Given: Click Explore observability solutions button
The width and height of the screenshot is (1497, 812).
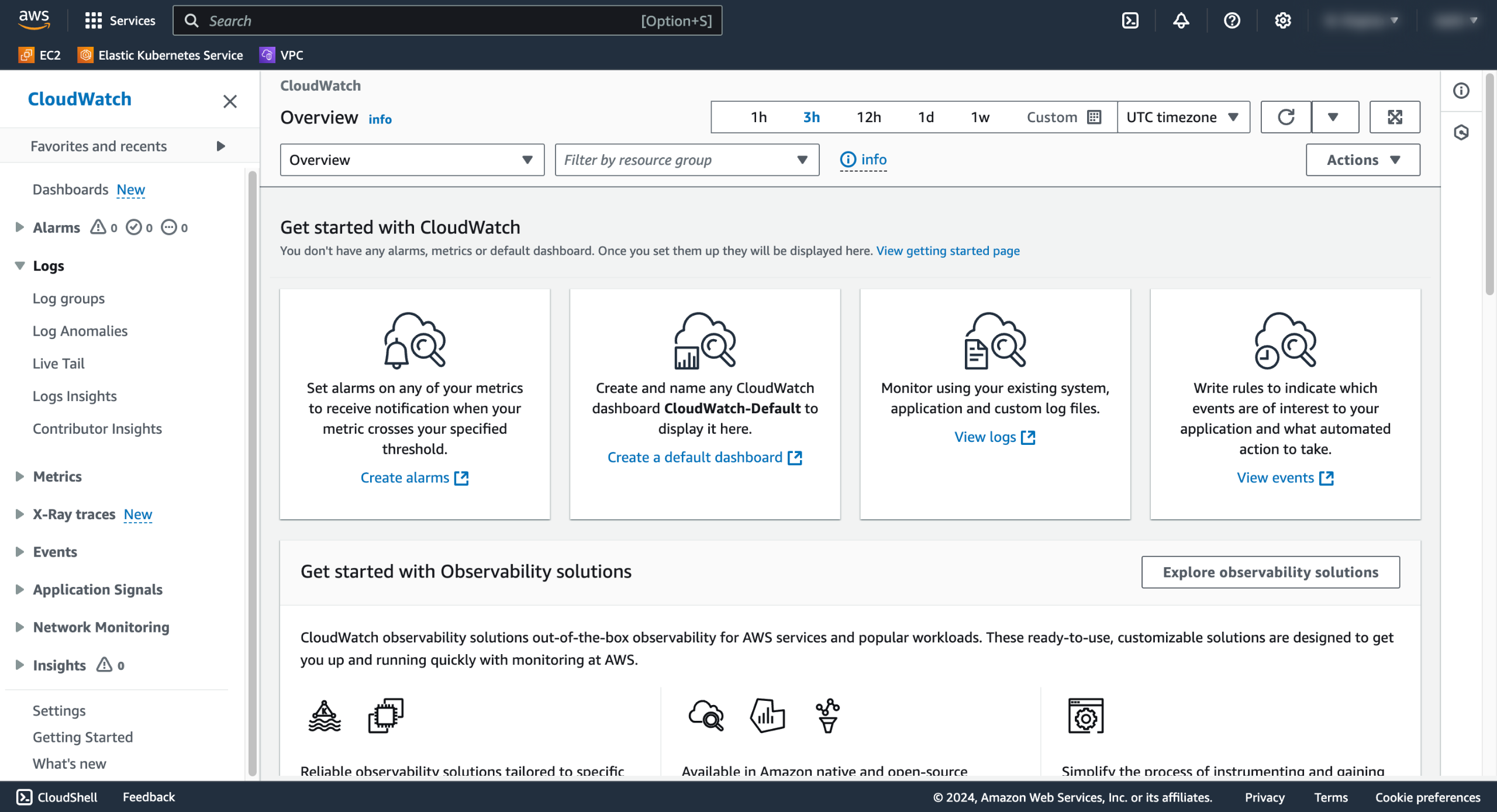Looking at the screenshot, I should [x=1270, y=572].
